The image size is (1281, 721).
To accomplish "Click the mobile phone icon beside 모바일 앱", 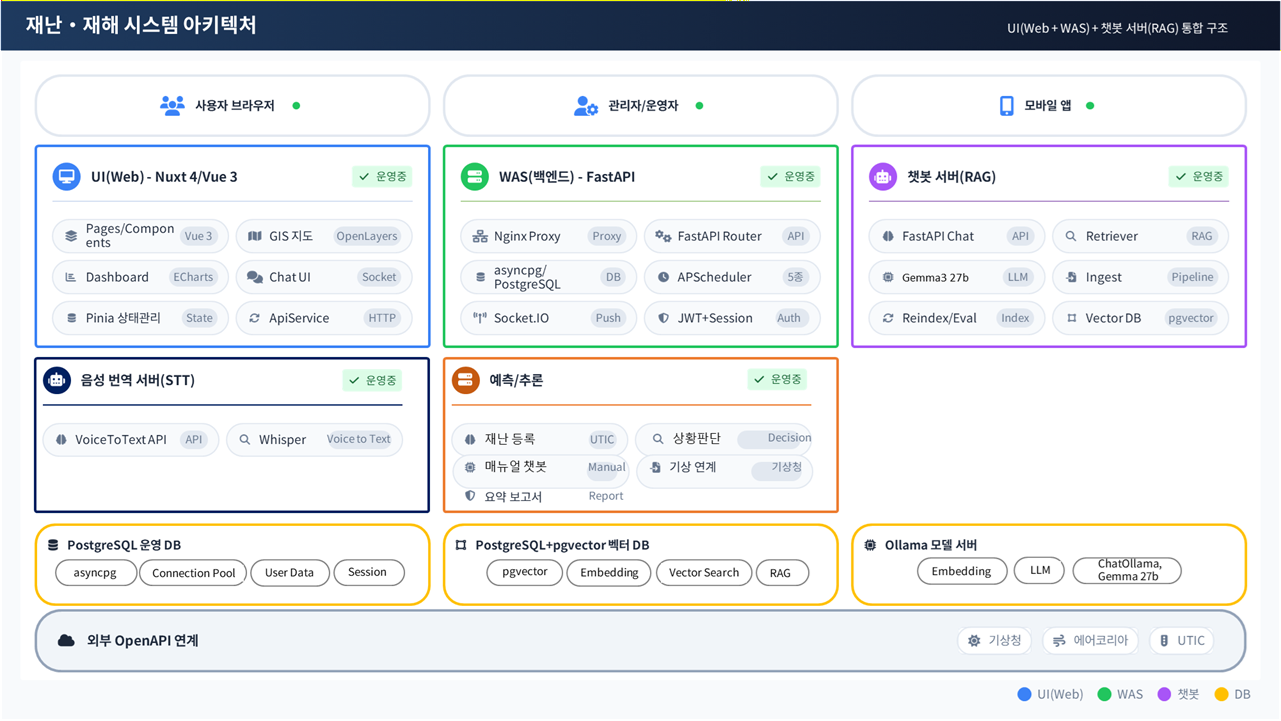I will (x=1007, y=106).
